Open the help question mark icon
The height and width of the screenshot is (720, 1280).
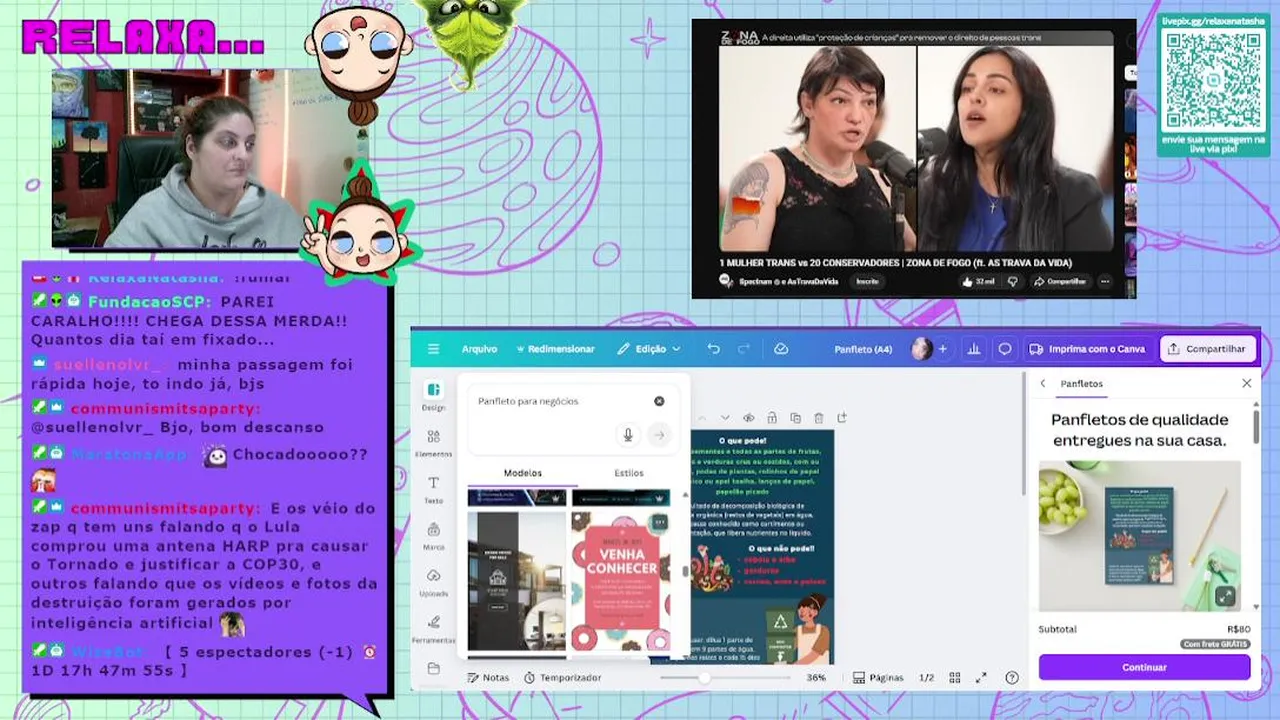(1012, 677)
